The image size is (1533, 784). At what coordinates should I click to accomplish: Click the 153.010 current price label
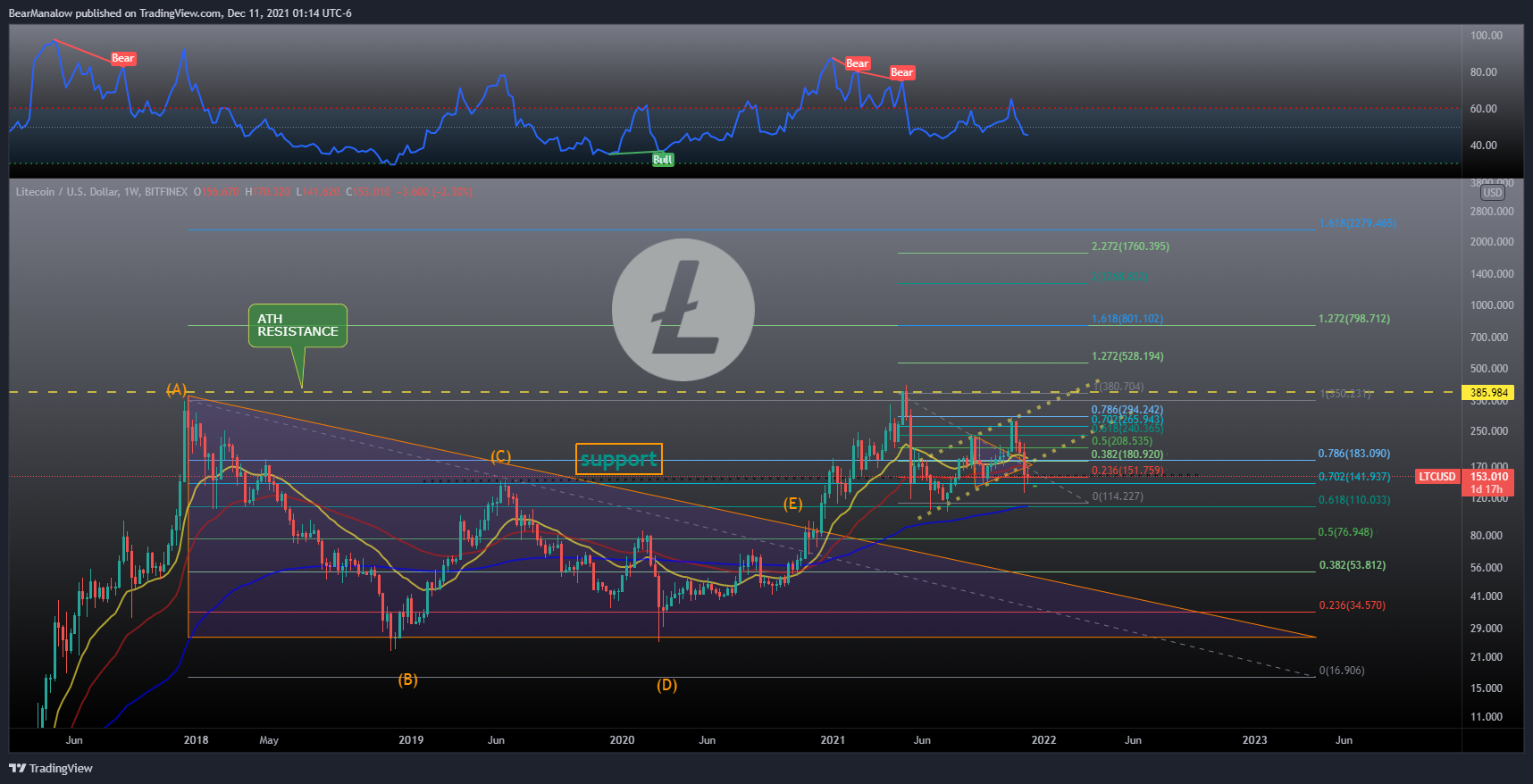pyautogui.click(x=1489, y=477)
